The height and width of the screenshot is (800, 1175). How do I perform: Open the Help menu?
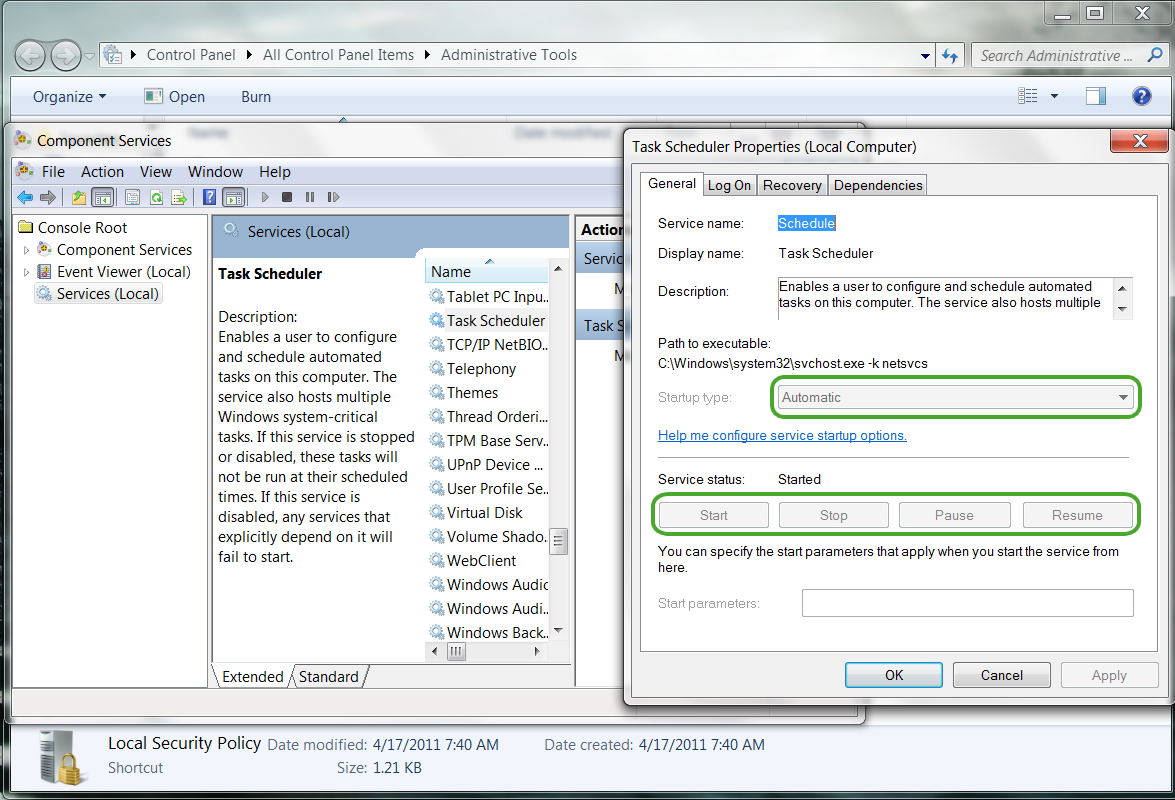[x=275, y=172]
